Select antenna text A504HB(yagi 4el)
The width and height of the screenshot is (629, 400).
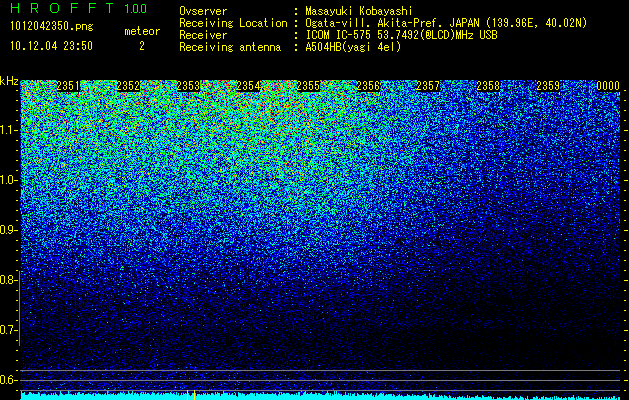coord(353,47)
